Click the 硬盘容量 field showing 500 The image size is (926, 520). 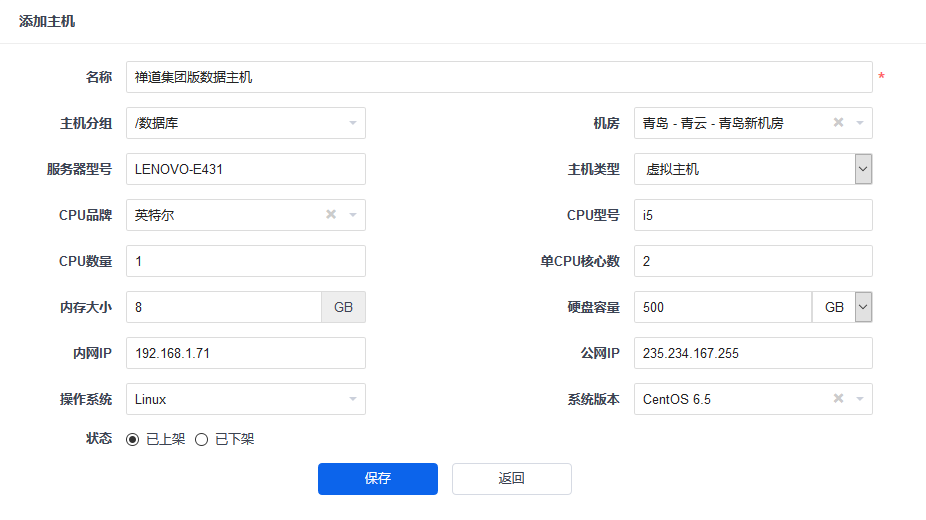723,307
